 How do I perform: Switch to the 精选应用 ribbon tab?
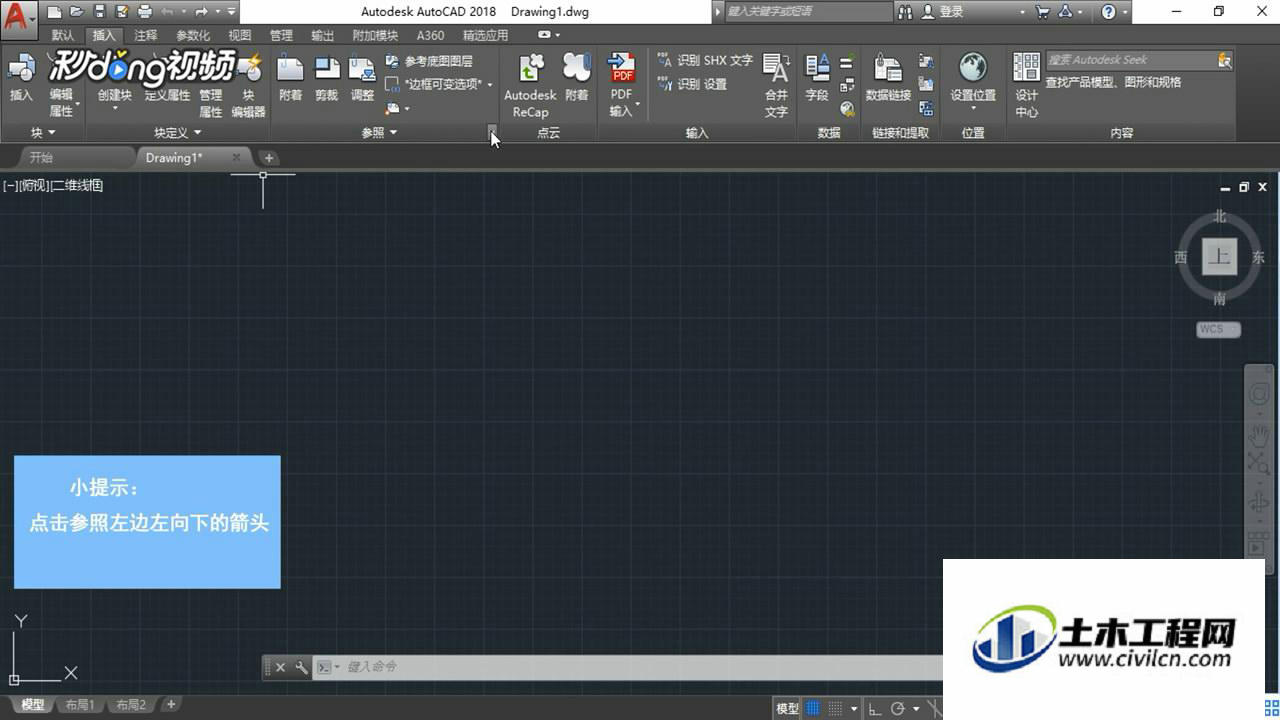(485, 35)
